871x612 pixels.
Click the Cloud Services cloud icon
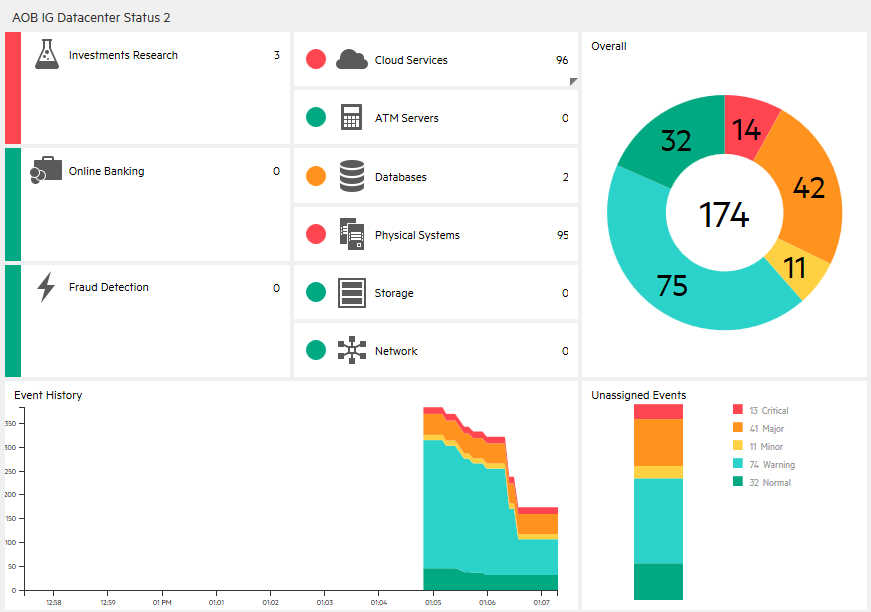coord(352,59)
